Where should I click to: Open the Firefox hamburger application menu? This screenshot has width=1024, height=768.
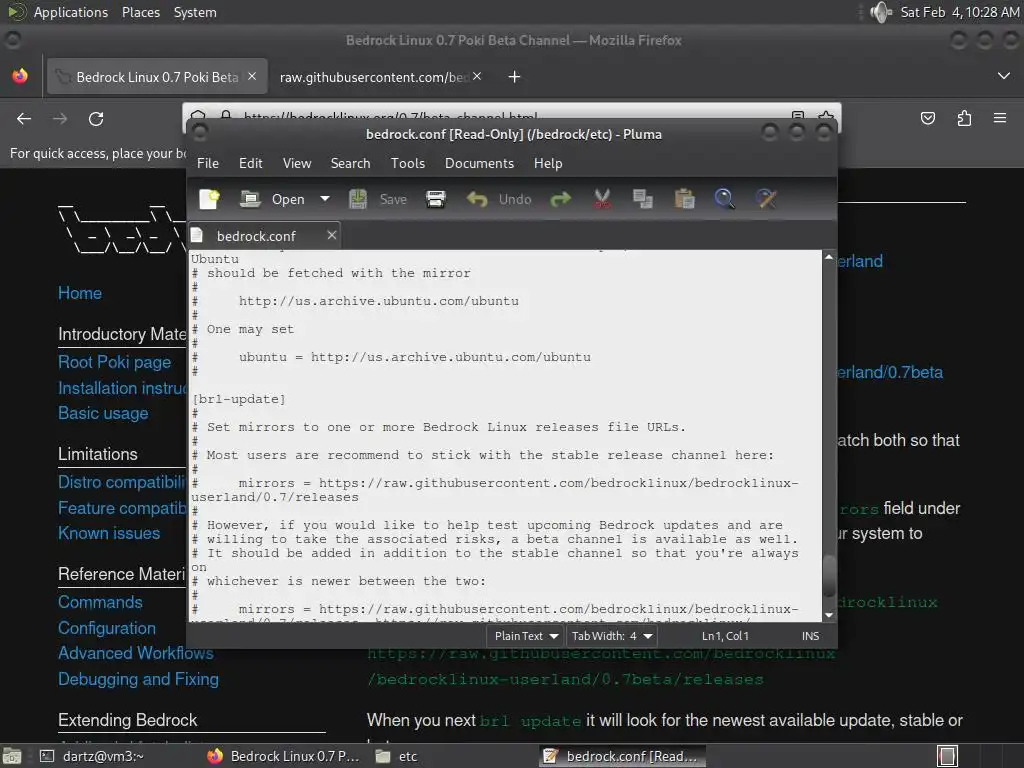1000,118
